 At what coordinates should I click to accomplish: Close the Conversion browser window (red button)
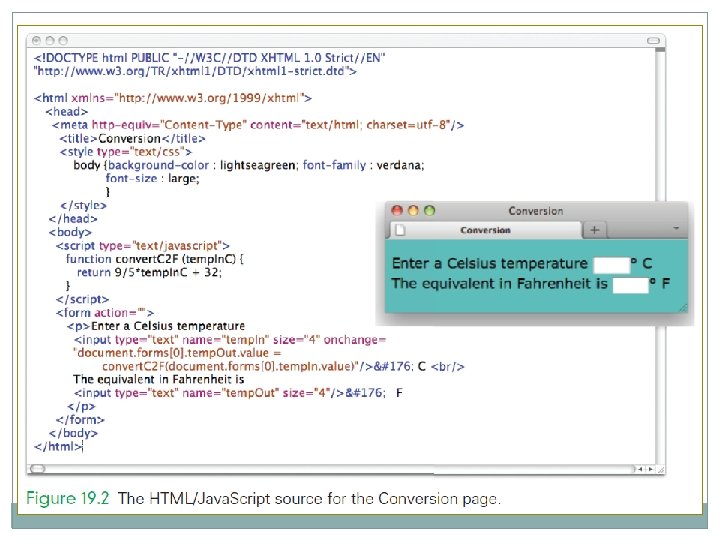[397, 210]
